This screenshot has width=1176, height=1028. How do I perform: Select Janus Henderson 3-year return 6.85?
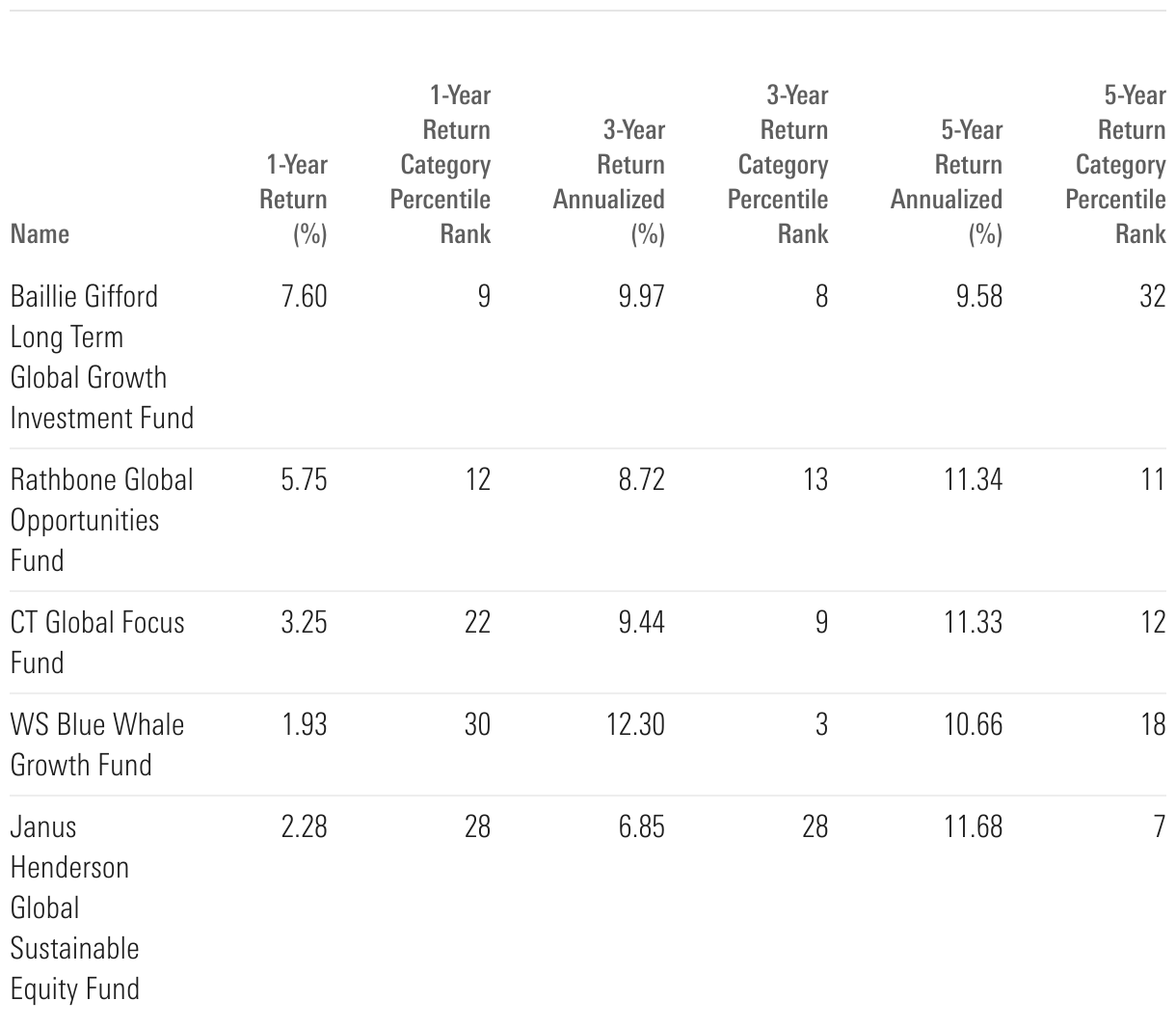tap(642, 826)
